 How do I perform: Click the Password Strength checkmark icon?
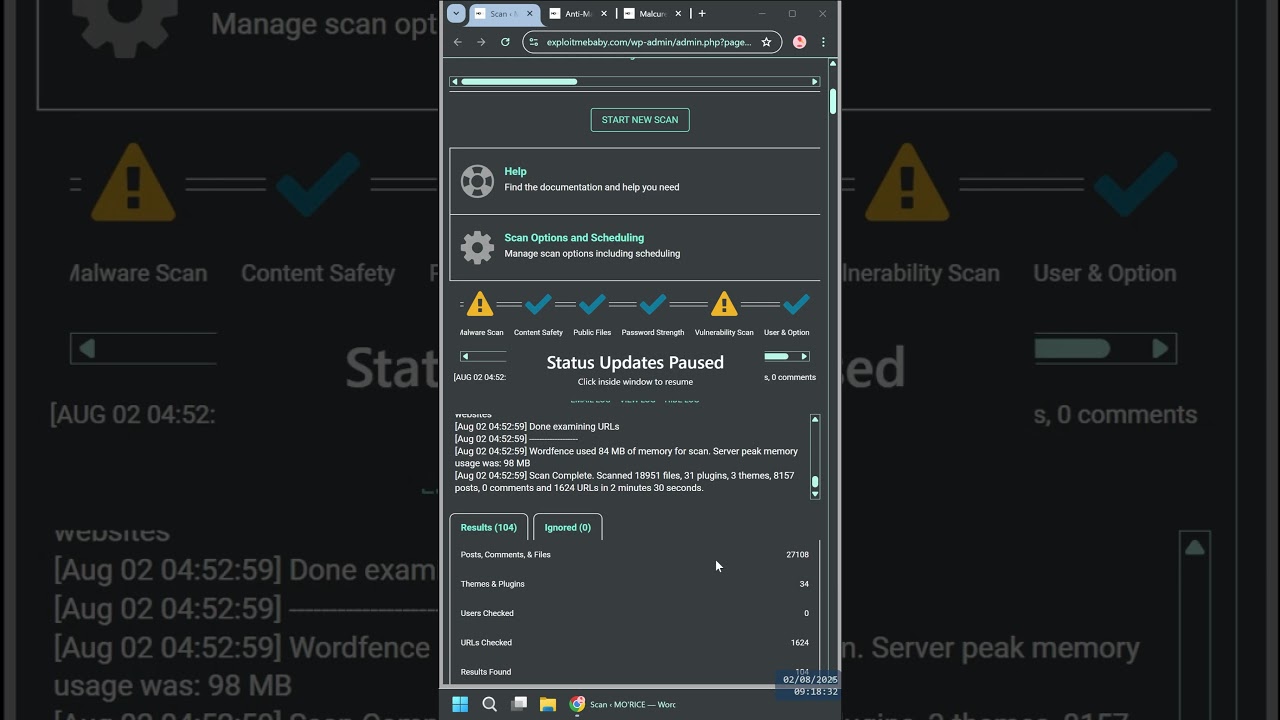653,303
